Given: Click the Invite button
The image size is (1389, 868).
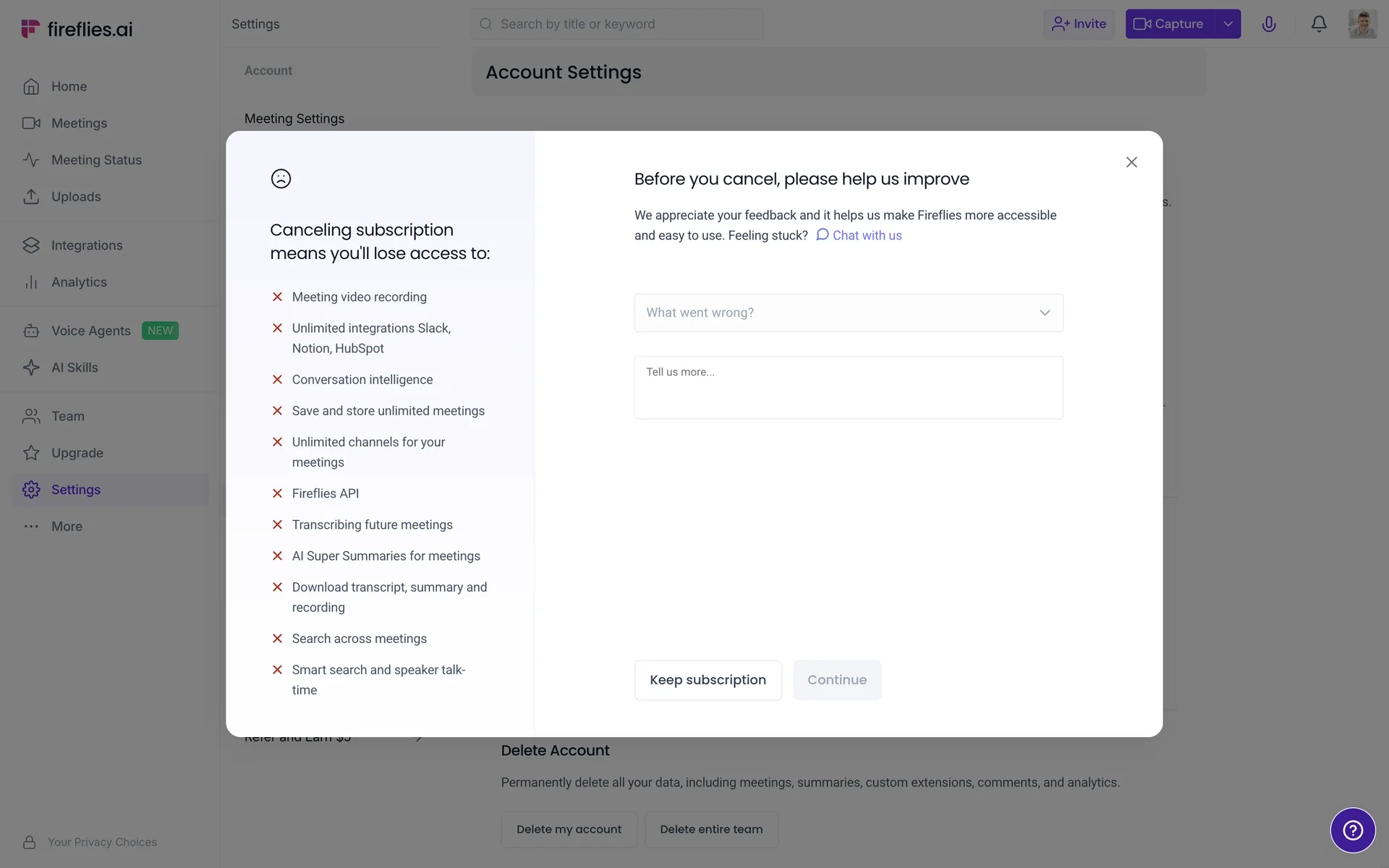Looking at the screenshot, I should pos(1079,24).
